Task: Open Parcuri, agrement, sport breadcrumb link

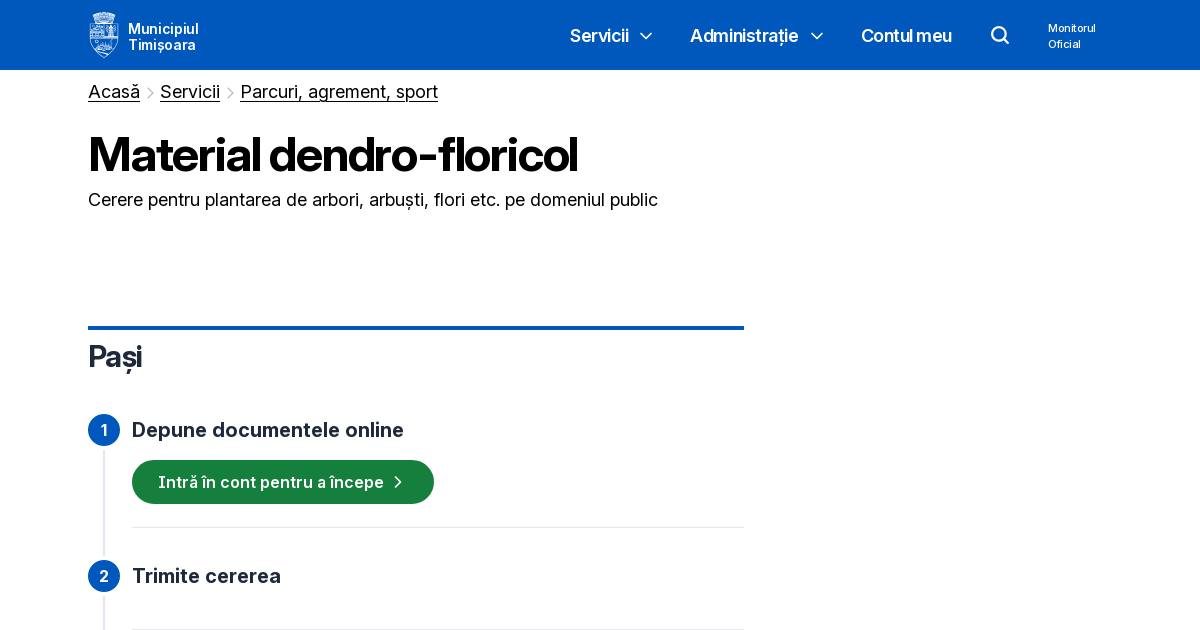Action: click(x=339, y=92)
